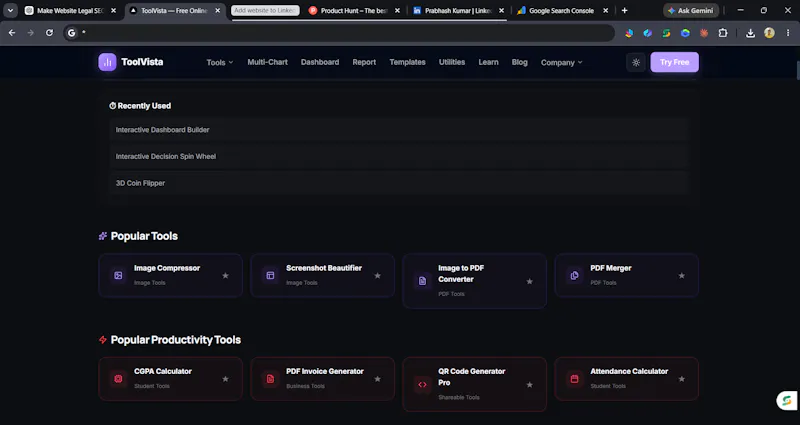Viewport: 800px width, 425px height.
Task: Star the CGPA Calculator card
Action: [x=226, y=379]
